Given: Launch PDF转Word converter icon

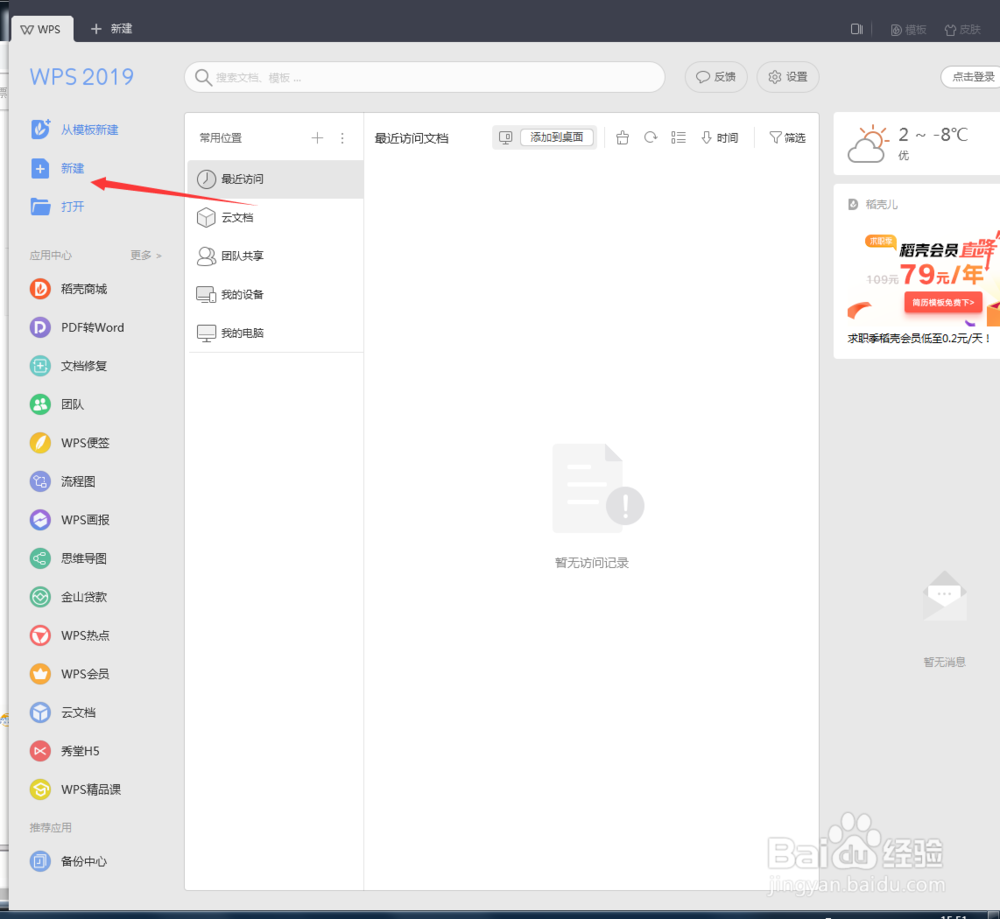Looking at the screenshot, I should (x=40, y=327).
